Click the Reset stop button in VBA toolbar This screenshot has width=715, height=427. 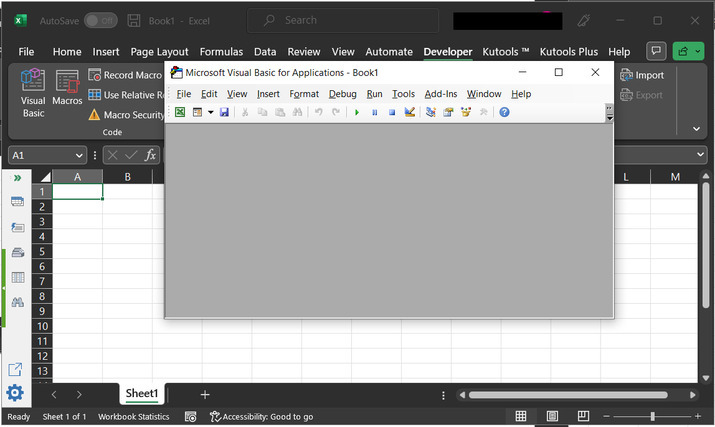coord(392,112)
